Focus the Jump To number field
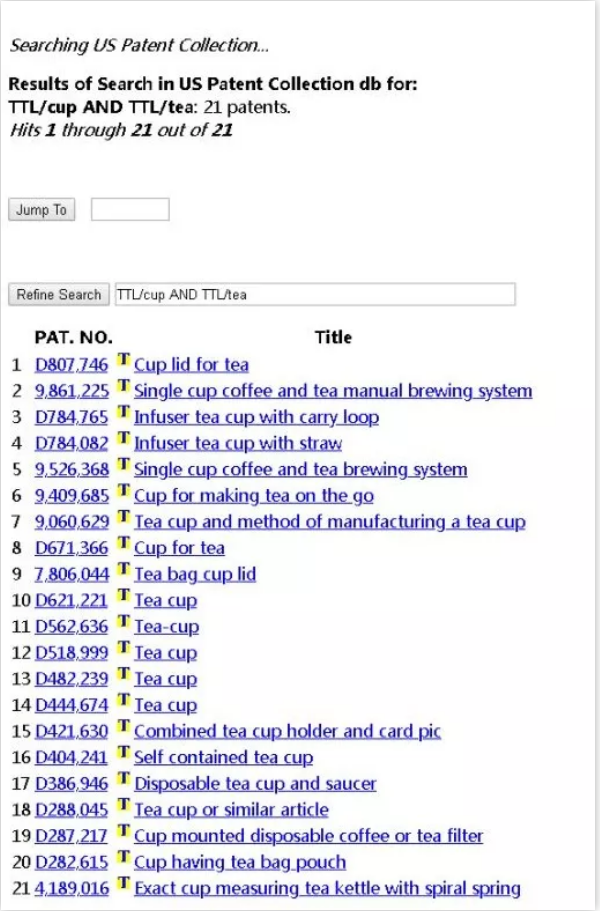The image size is (600, 911). [130, 210]
